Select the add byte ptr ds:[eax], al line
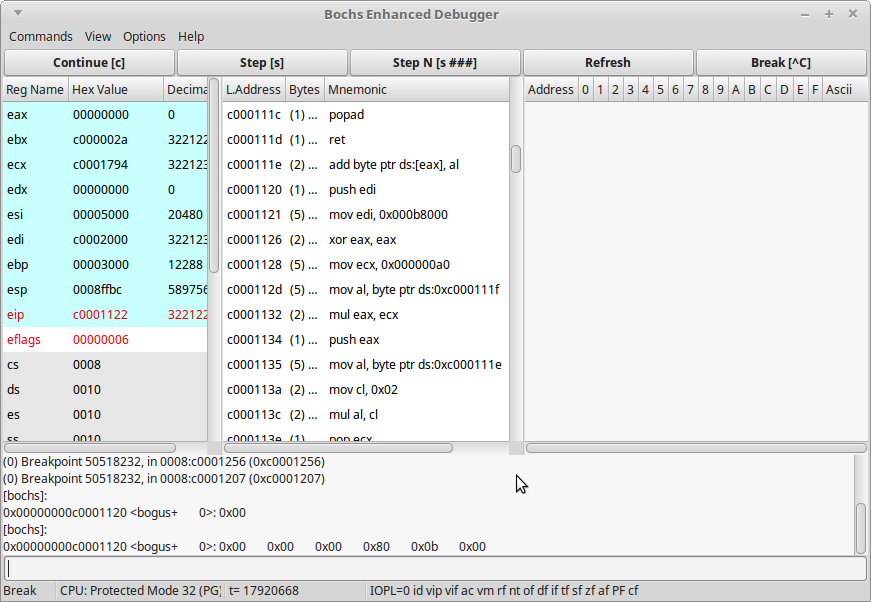 366,164
